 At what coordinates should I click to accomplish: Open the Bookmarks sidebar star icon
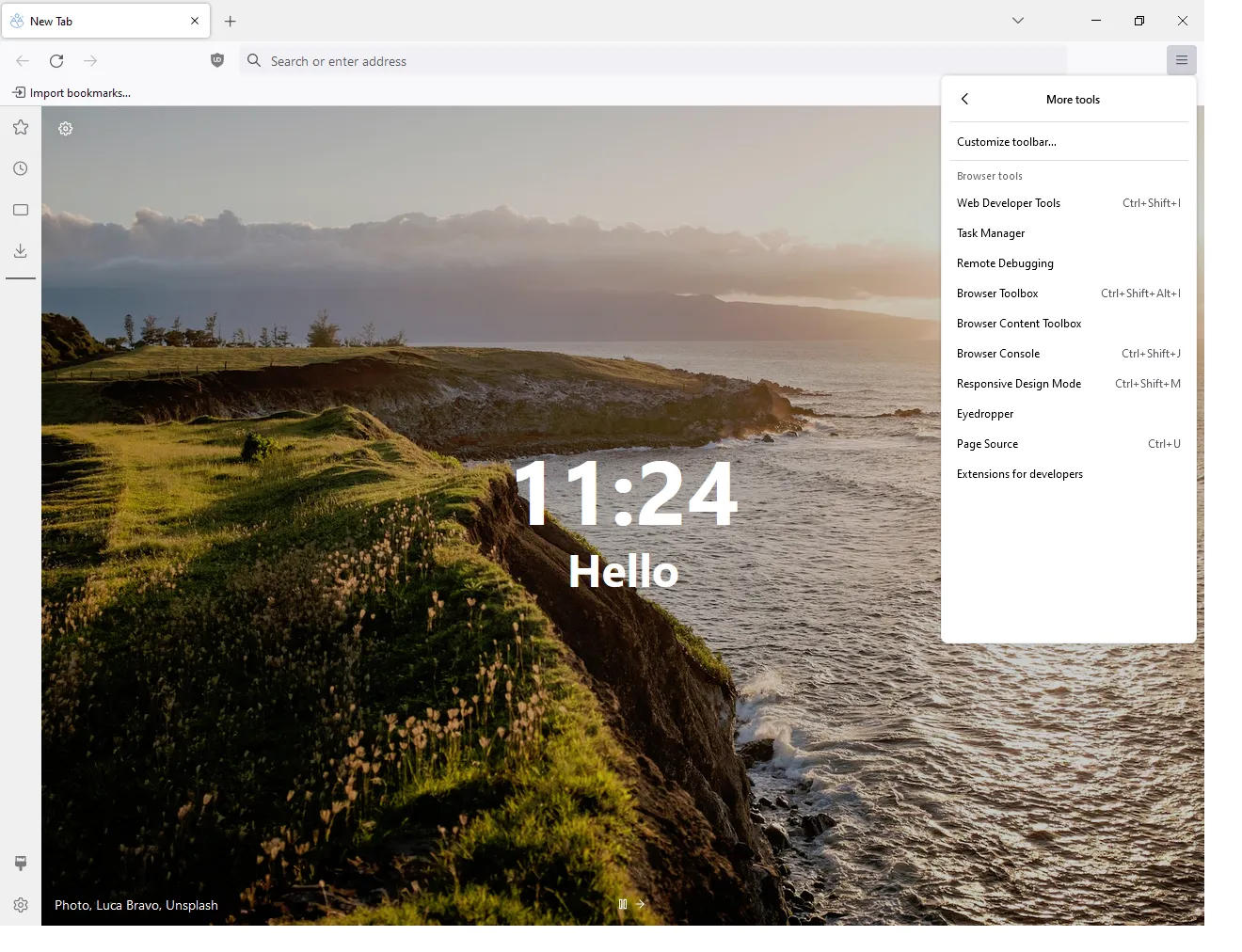point(21,127)
